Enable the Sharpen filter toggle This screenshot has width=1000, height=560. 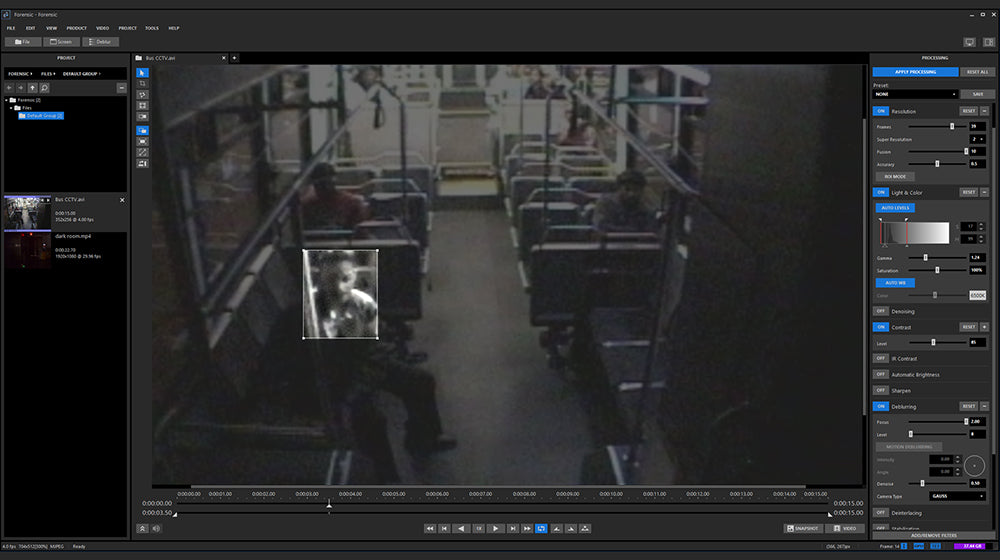[x=880, y=390]
